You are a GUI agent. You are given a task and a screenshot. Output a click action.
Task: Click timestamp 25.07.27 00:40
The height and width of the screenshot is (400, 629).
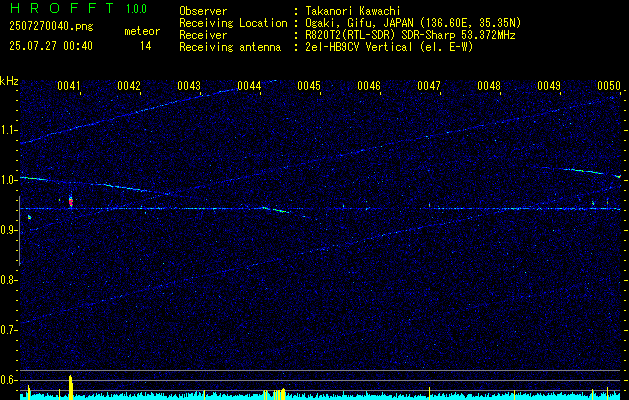[51, 46]
